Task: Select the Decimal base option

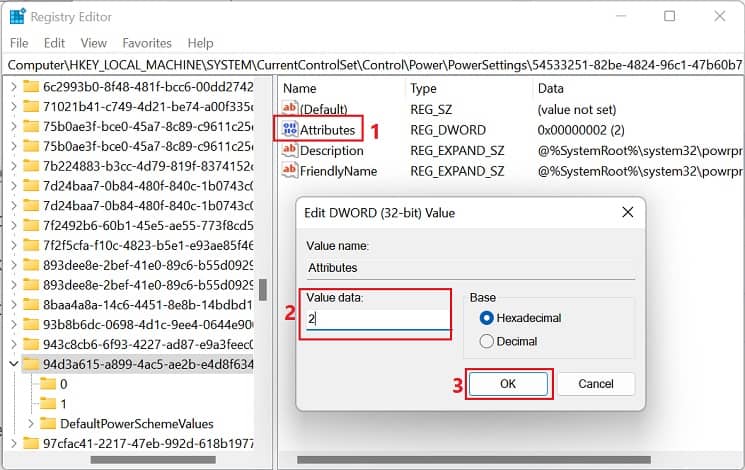Action: (487, 341)
